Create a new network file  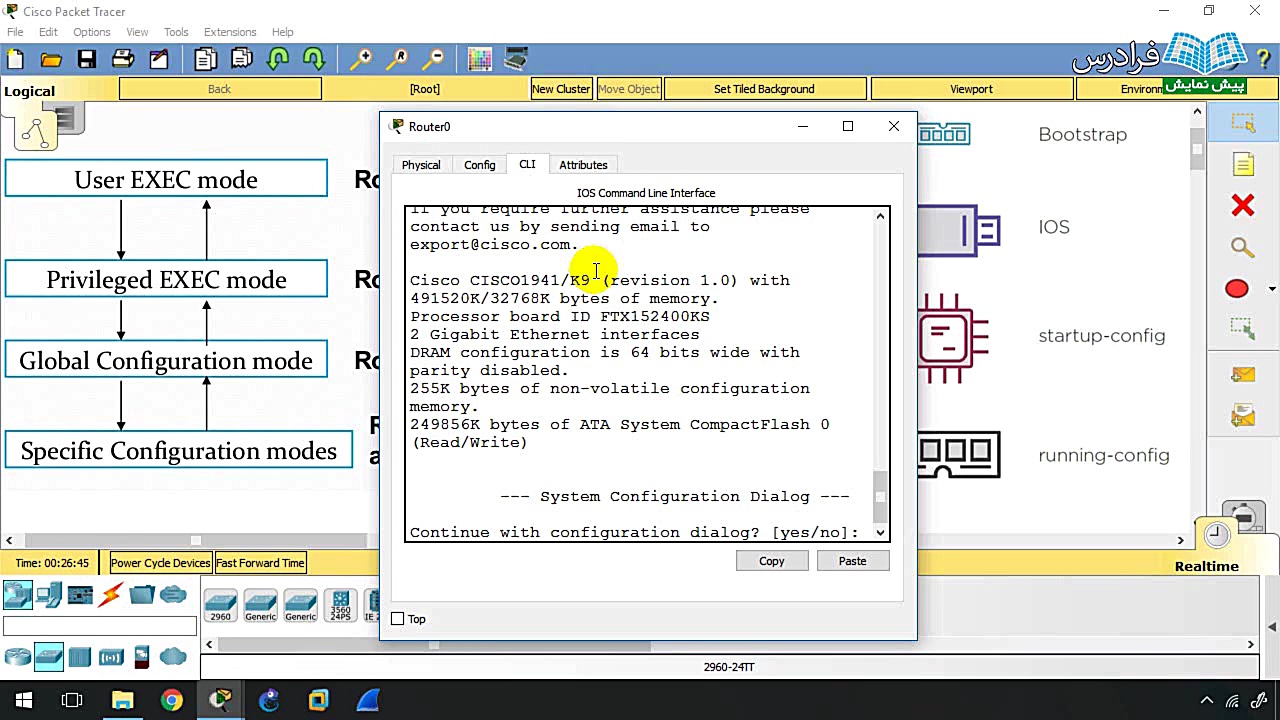tap(16, 60)
